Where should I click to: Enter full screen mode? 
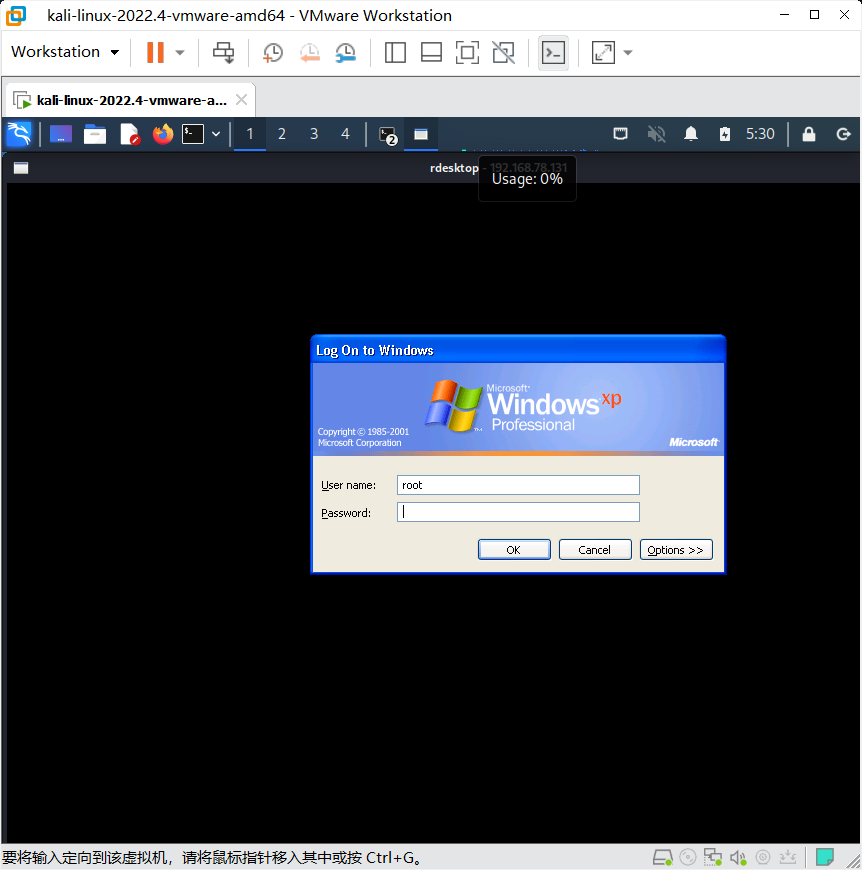467,53
